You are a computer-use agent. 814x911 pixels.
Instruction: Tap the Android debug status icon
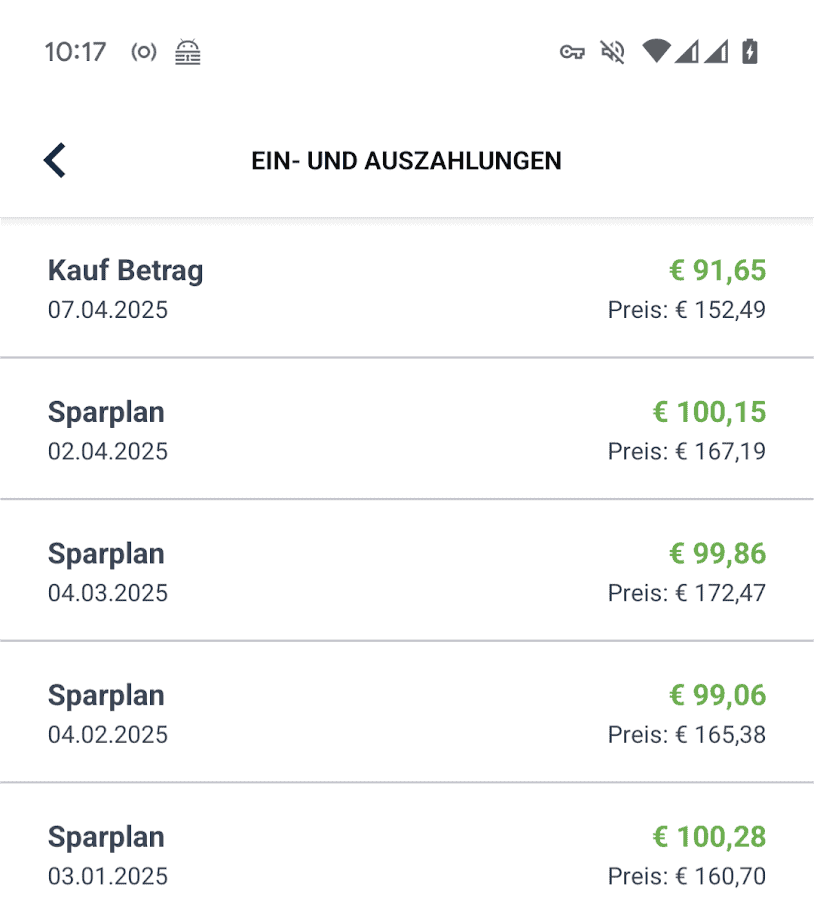tap(188, 52)
